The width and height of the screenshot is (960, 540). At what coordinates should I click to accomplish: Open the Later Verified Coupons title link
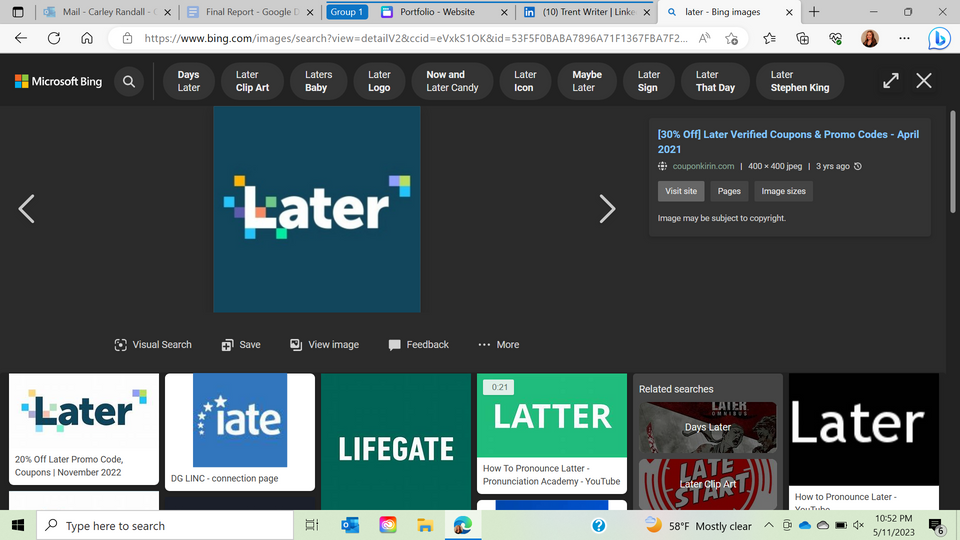pos(788,141)
